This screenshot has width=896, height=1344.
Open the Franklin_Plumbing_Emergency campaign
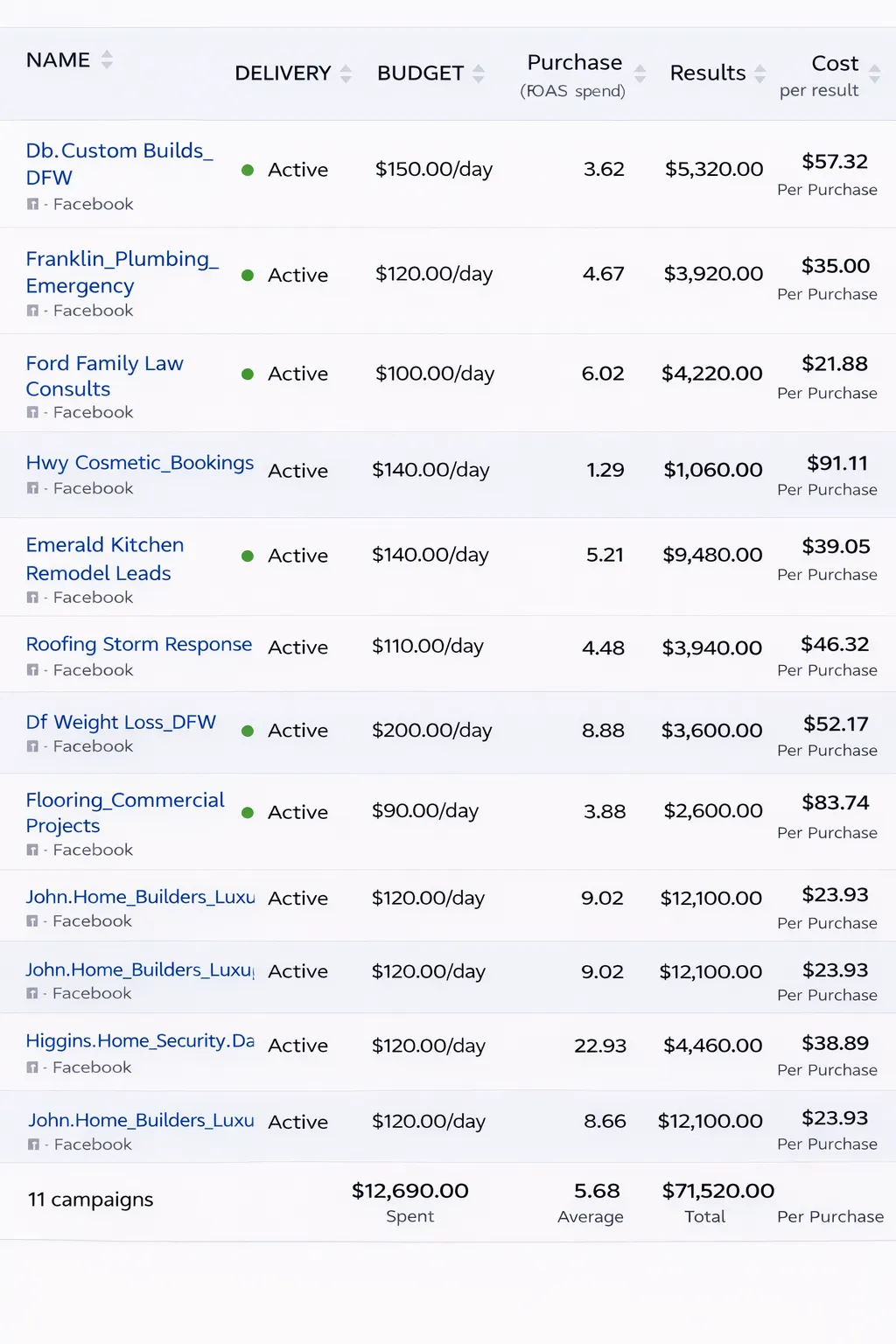(x=122, y=272)
